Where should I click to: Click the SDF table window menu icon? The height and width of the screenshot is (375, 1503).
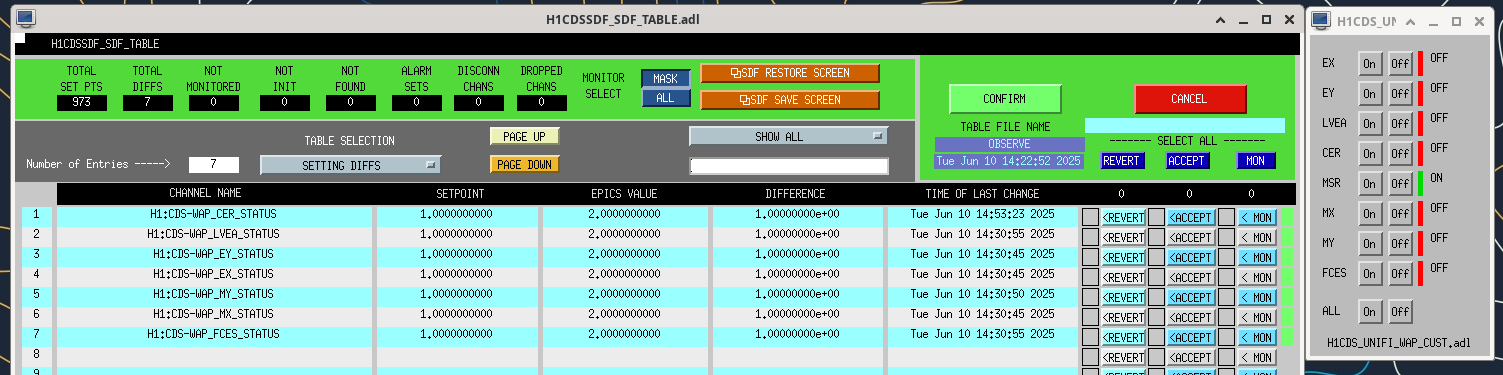(x=25, y=19)
